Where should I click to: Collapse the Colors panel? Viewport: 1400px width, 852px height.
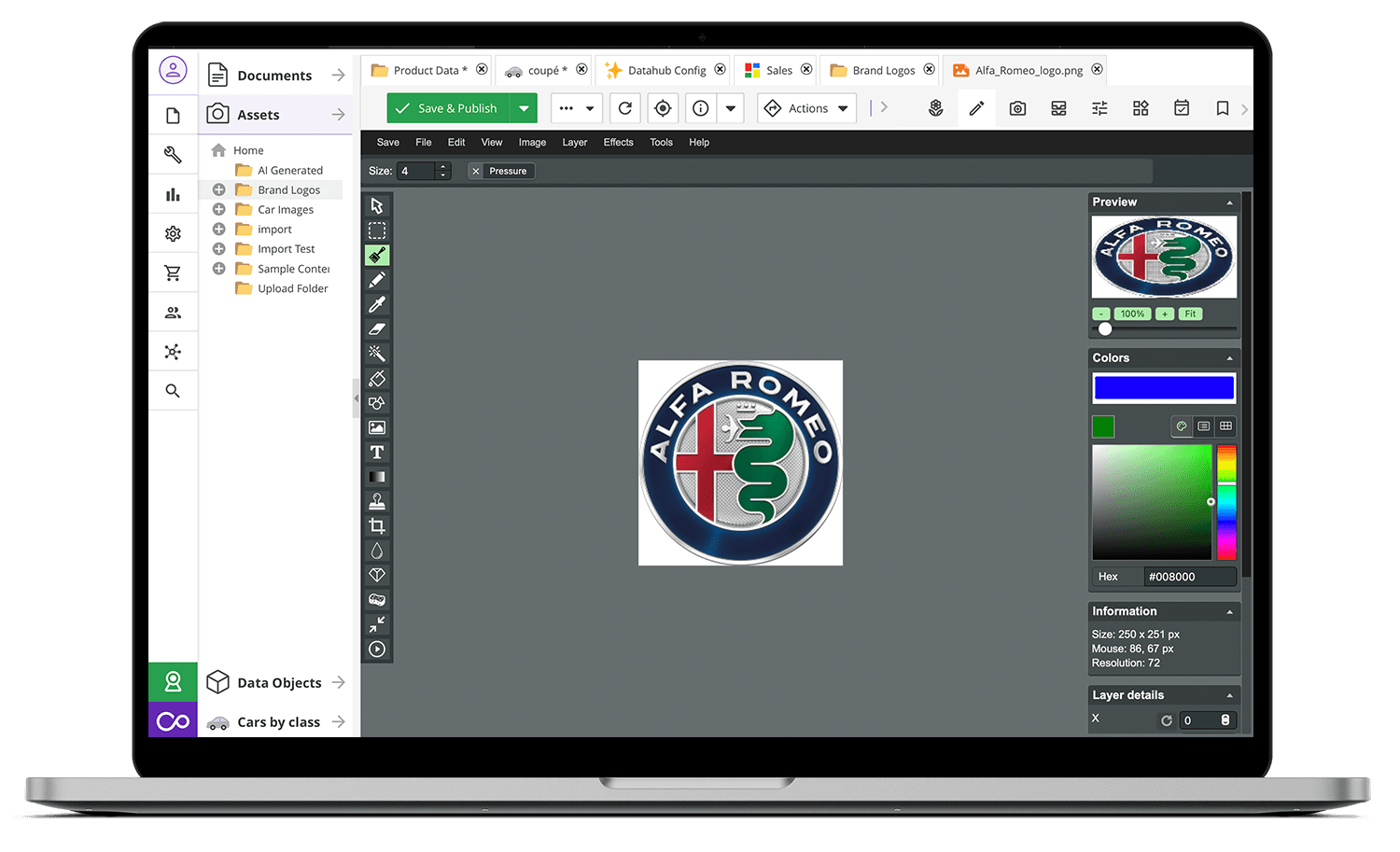pyautogui.click(x=1229, y=358)
